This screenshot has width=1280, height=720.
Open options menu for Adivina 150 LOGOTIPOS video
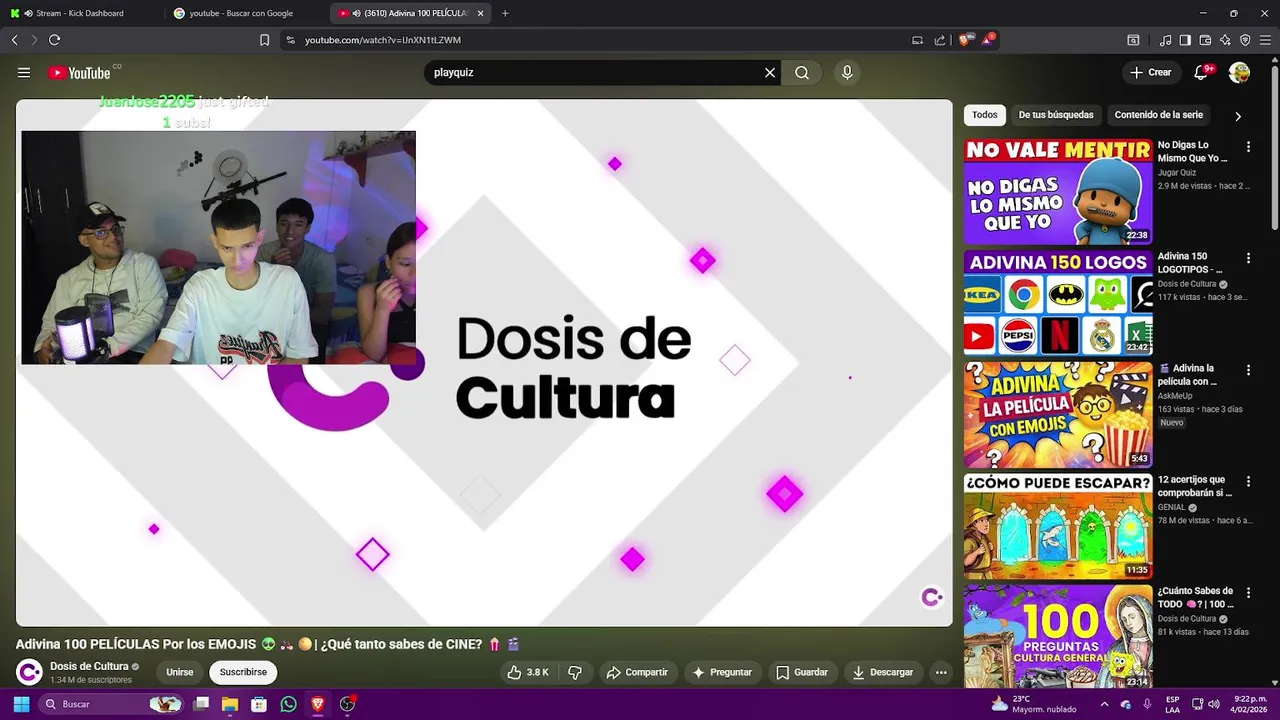pos(1248,258)
